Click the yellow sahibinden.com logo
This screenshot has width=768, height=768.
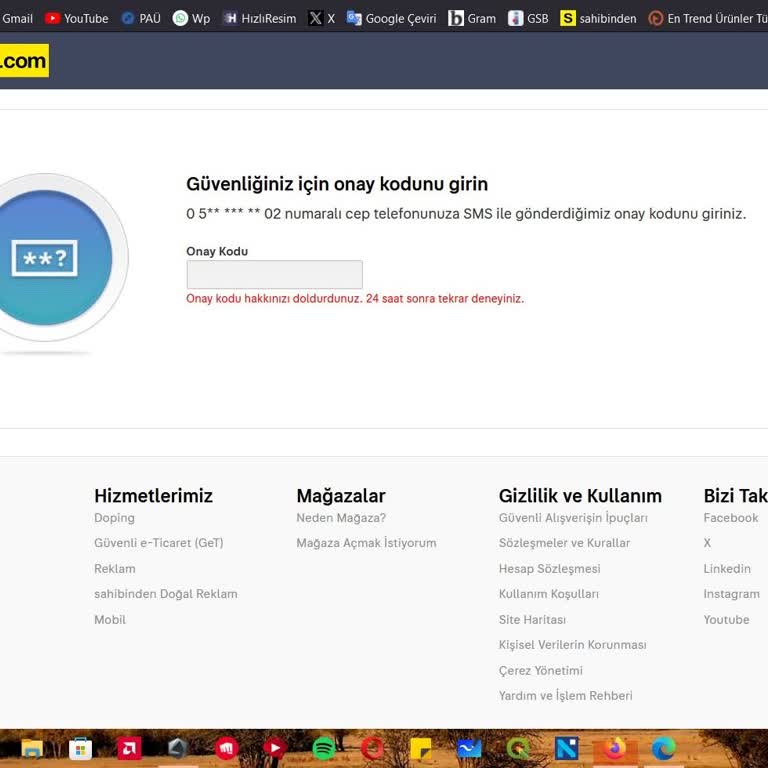click(23, 61)
